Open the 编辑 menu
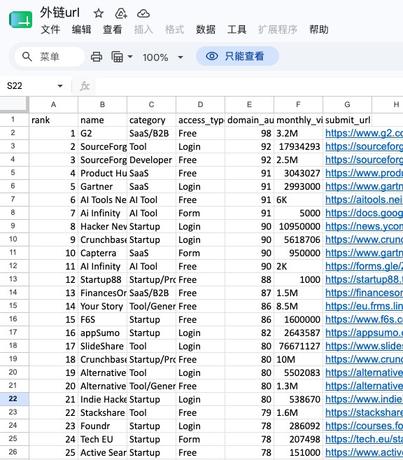This screenshot has height=460, width=403. [81, 30]
